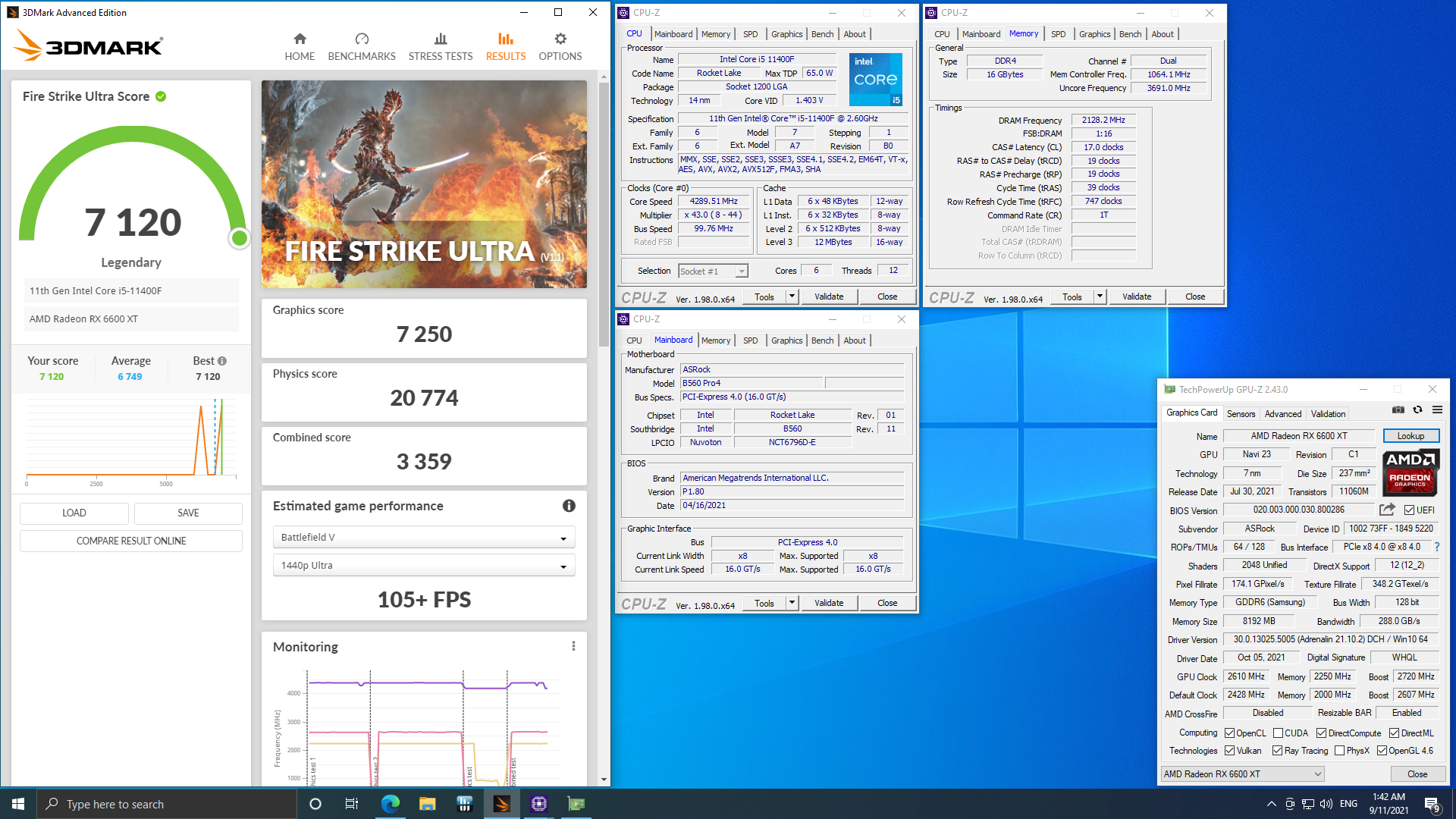
Task: Click Close button at bottom of GPU-Z
Action: (1417, 774)
